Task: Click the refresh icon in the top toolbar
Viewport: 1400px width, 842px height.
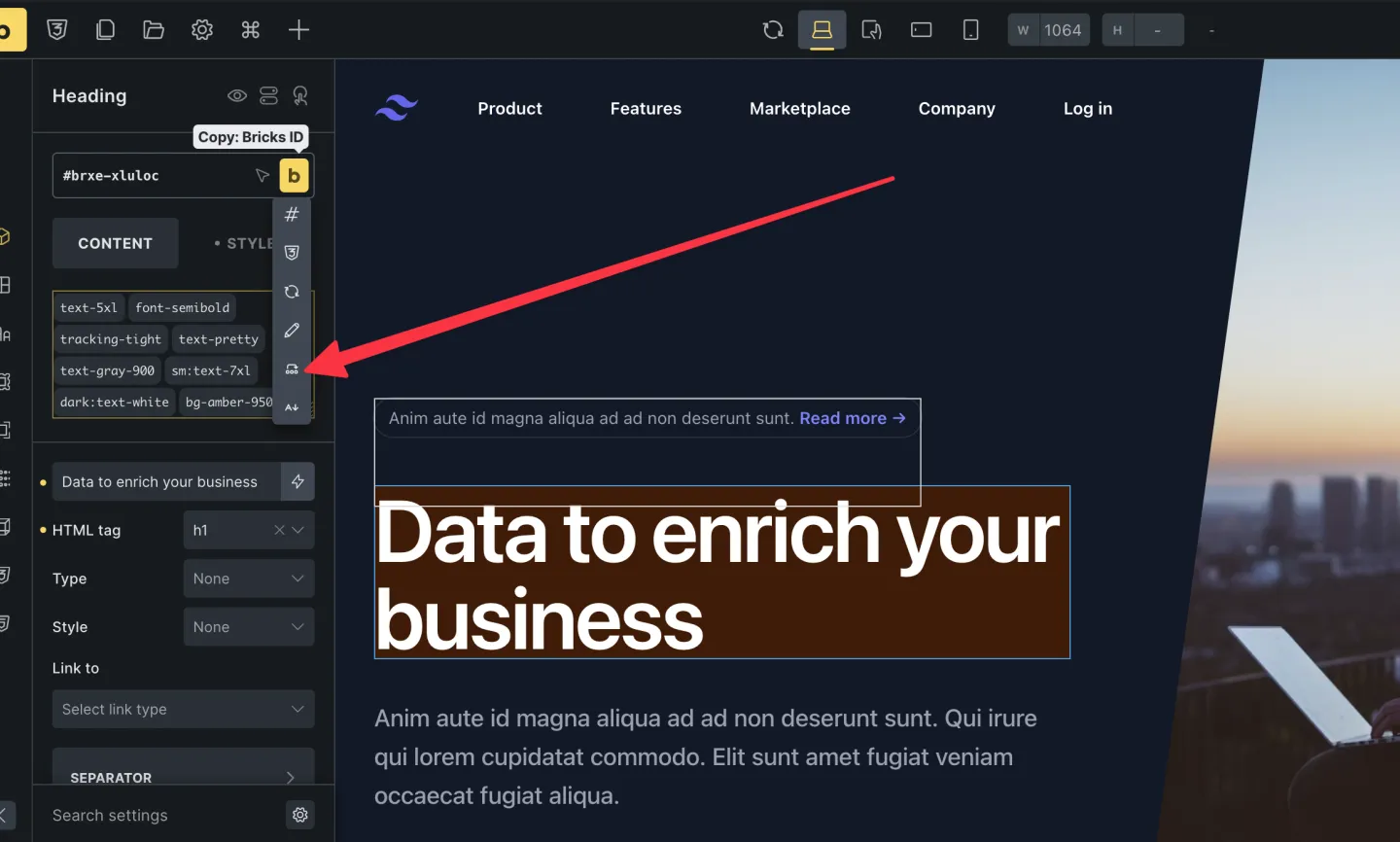Action: coord(773,30)
